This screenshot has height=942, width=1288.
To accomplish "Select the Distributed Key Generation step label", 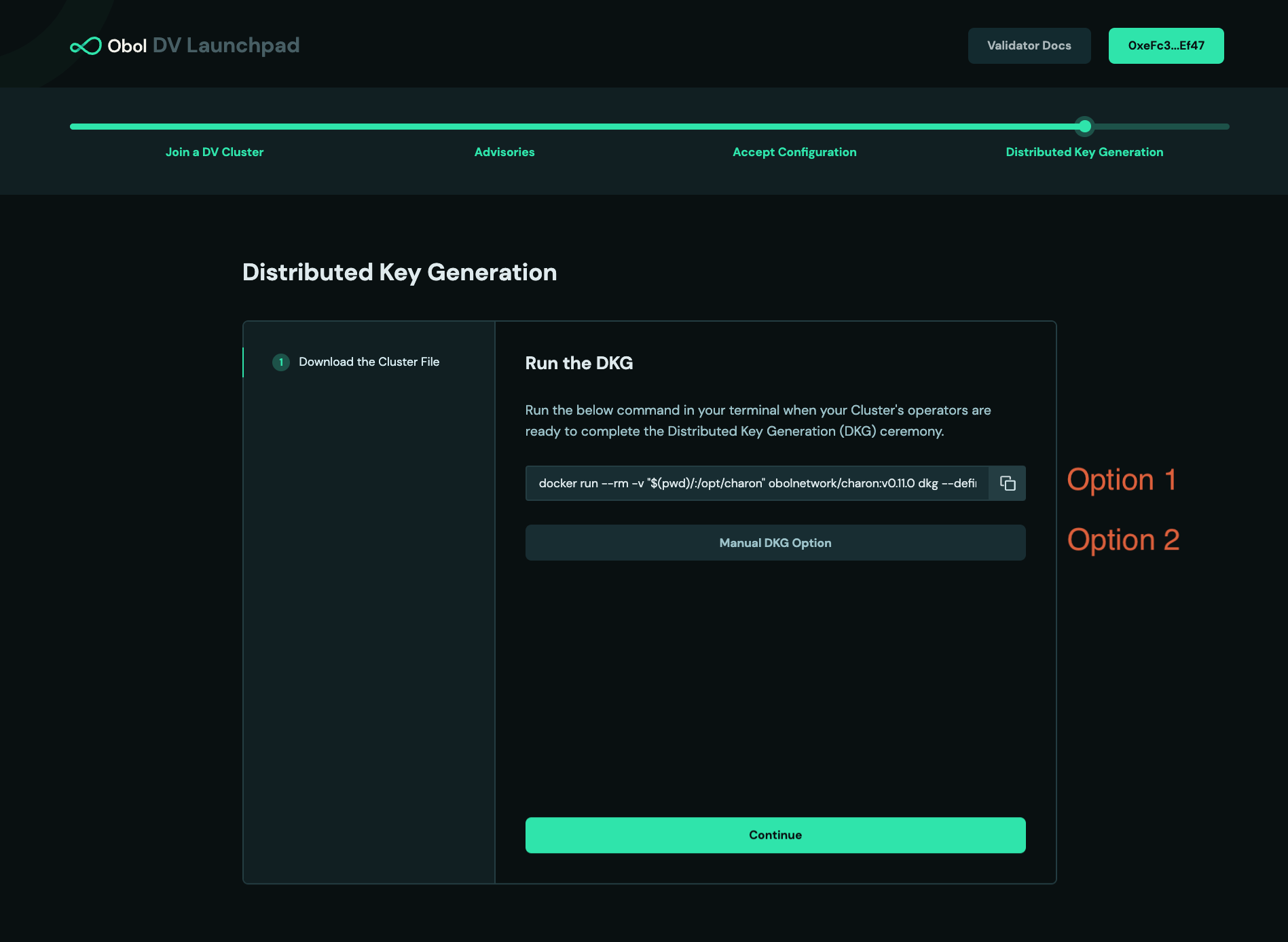I will pos(1084,152).
